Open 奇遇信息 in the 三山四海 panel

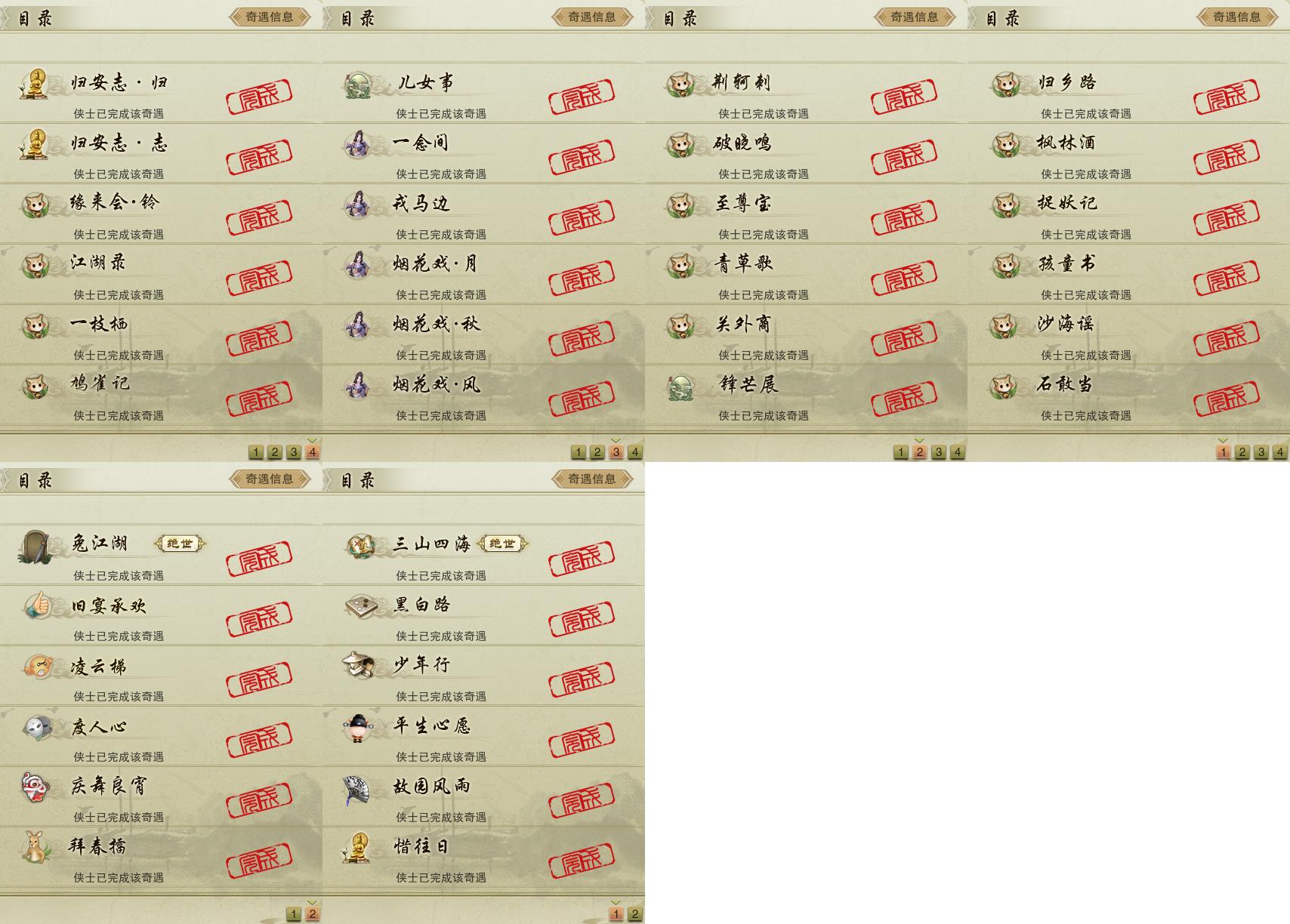[x=591, y=479]
